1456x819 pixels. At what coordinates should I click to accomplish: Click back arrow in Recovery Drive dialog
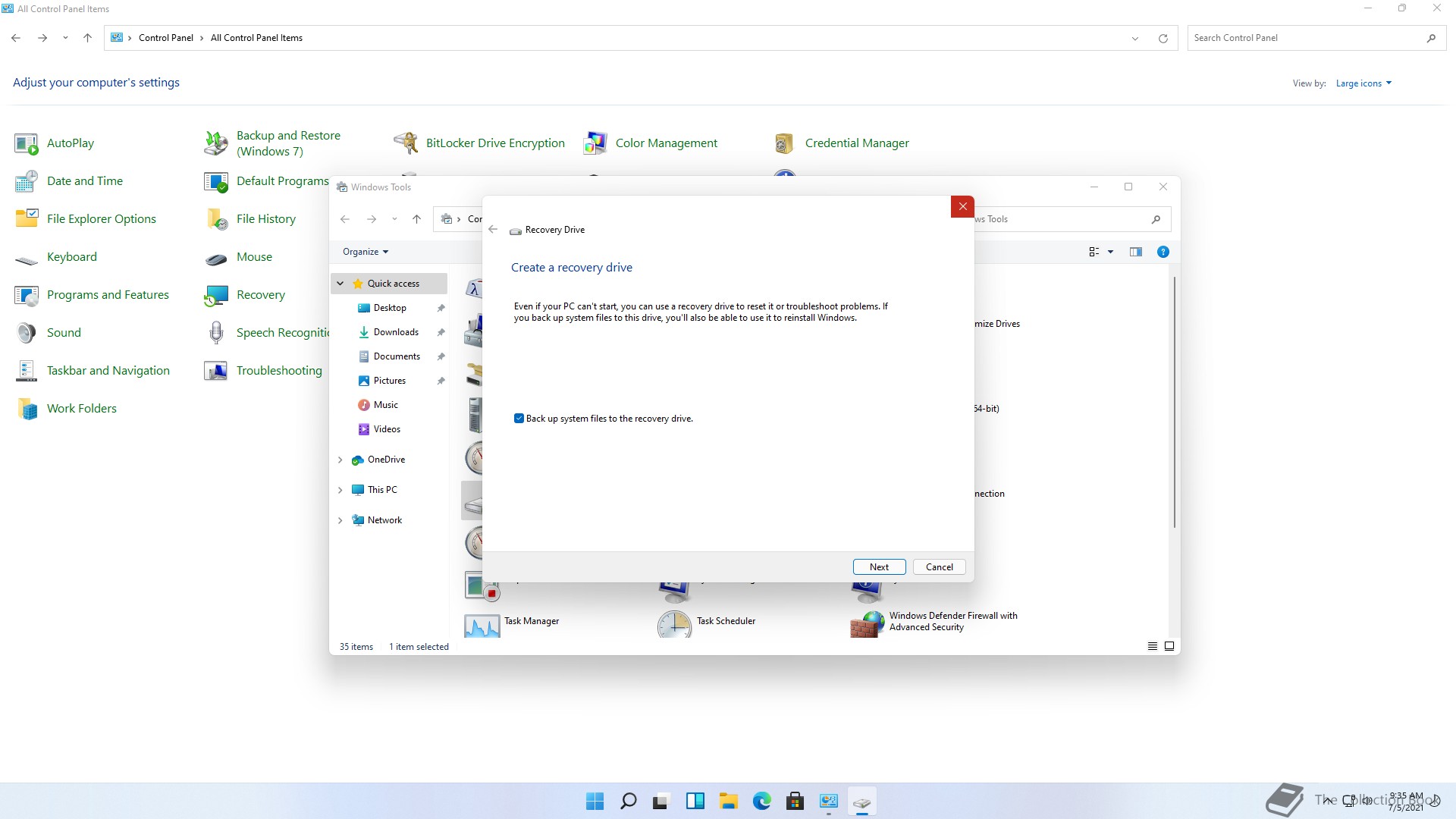pos(493,229)
